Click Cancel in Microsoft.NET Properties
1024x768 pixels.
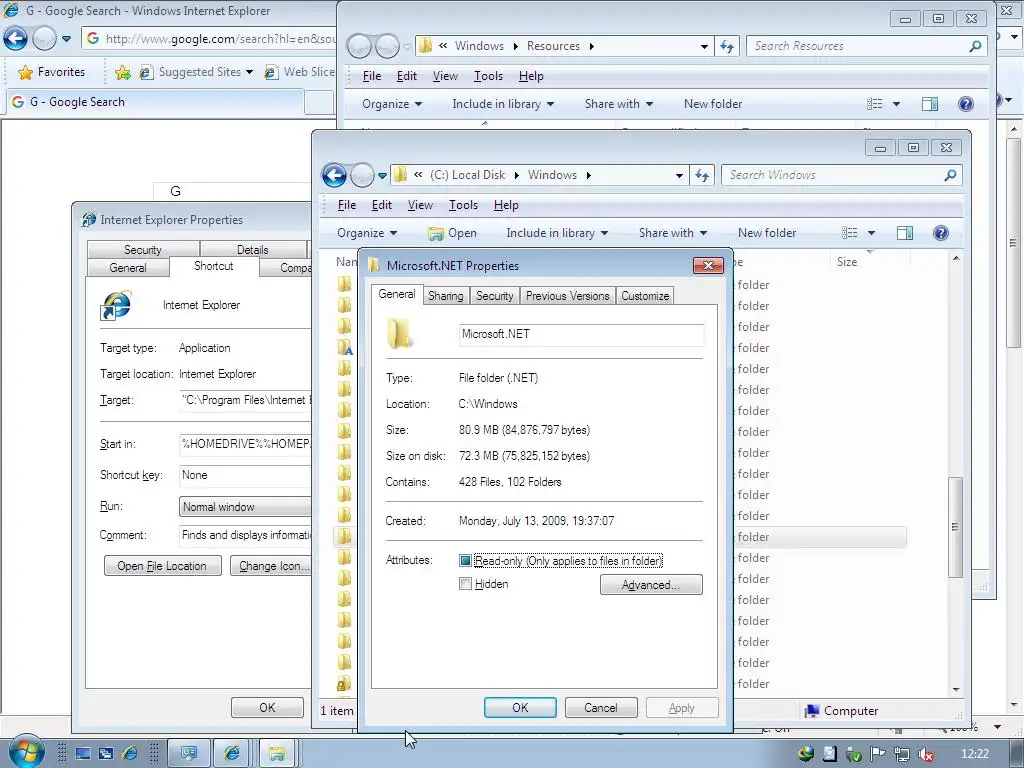tap(601, 708)
